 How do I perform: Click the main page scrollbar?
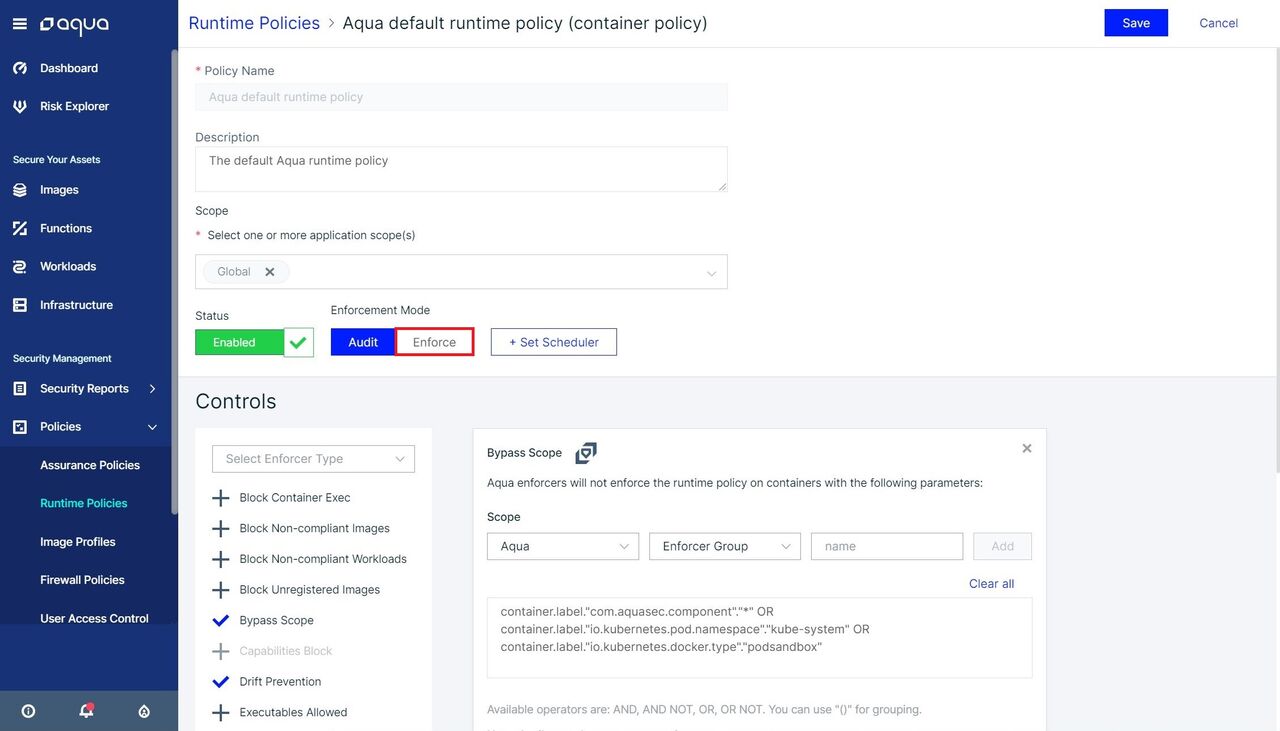point(1276,260)
